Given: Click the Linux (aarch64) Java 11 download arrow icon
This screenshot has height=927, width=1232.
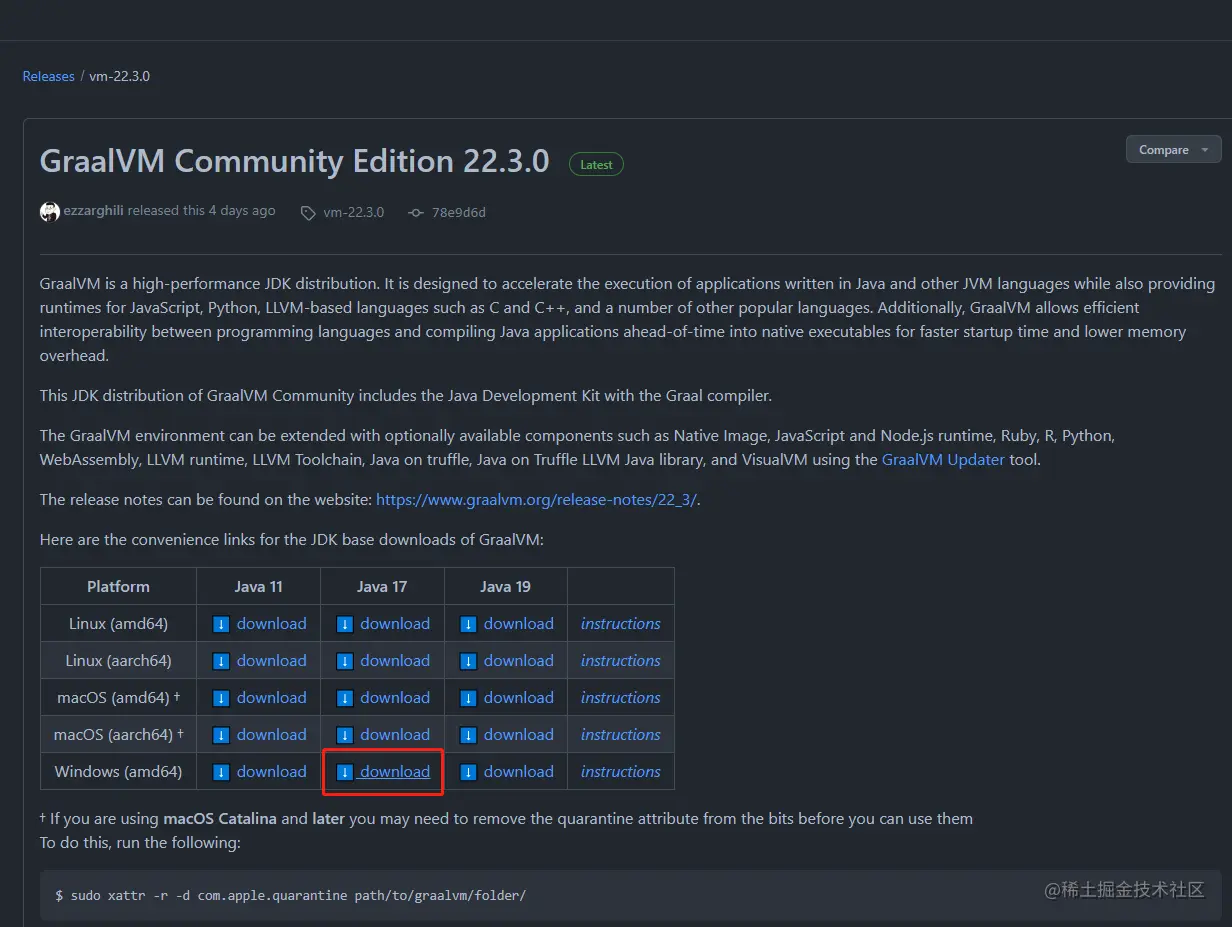Looking at the screenshot, I should [222, 661].
